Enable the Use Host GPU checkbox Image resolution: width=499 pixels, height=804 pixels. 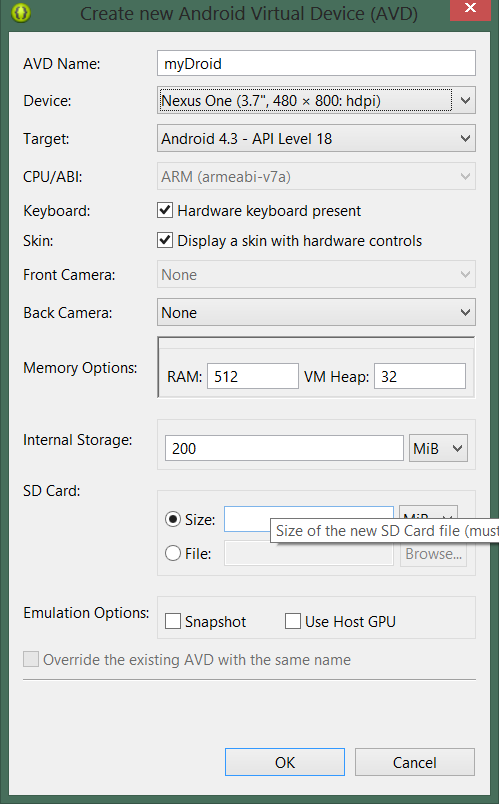click(293, 621)
